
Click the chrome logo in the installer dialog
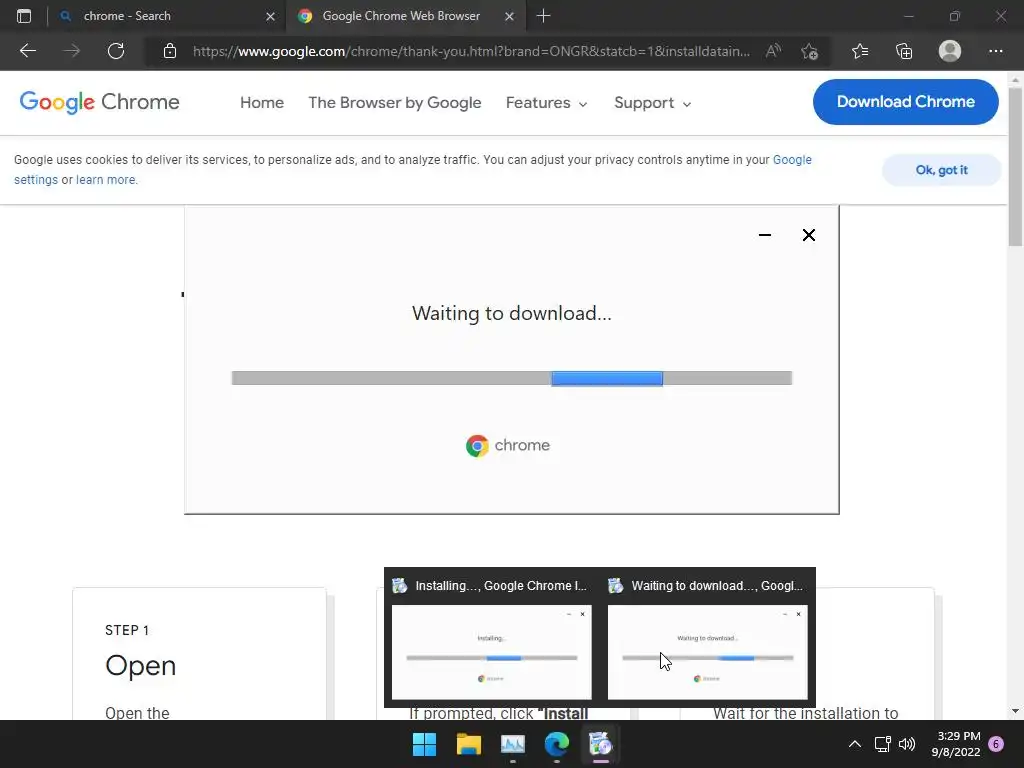[x=508, y=445]
